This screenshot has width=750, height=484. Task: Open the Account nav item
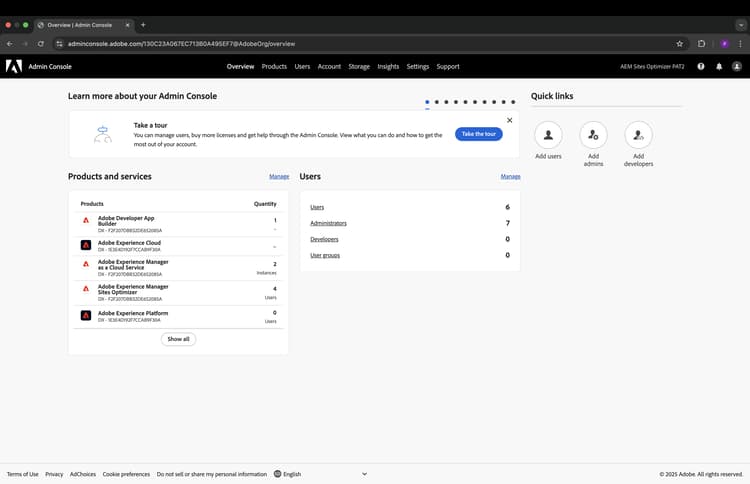329,66
